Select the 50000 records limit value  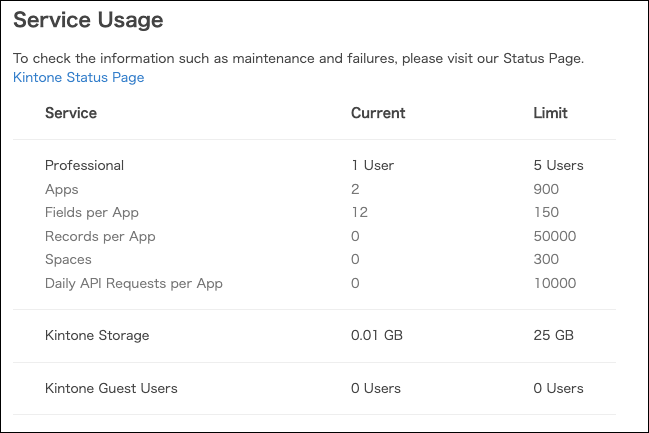(555, 236)
